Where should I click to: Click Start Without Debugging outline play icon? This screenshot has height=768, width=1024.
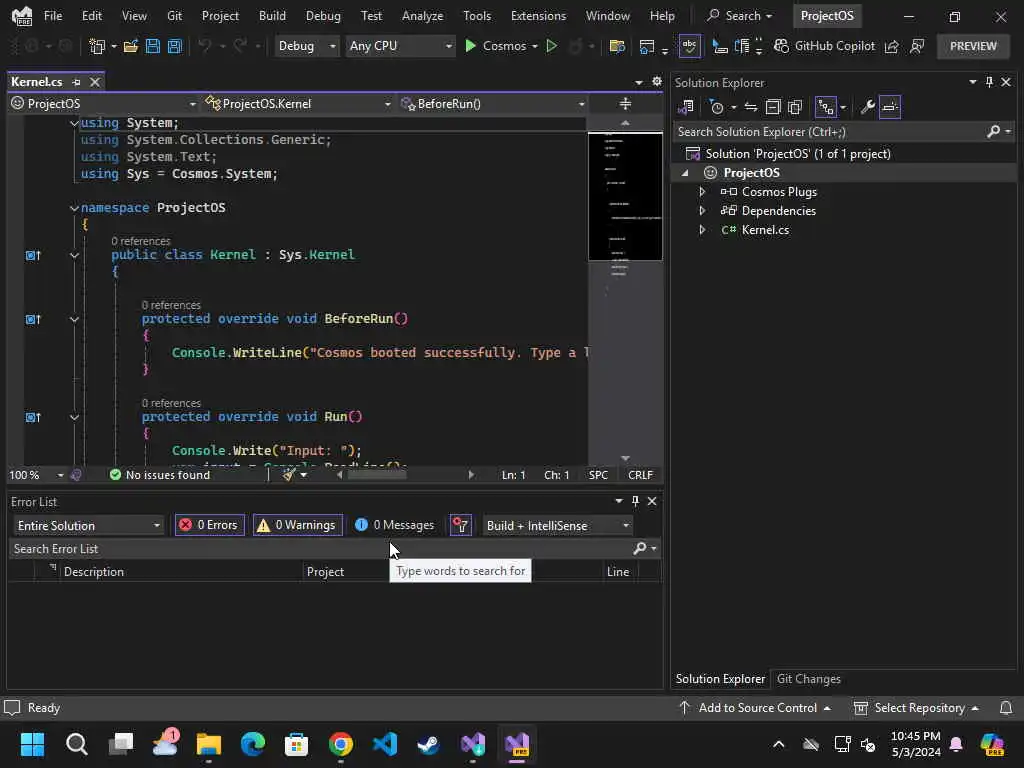552,46
